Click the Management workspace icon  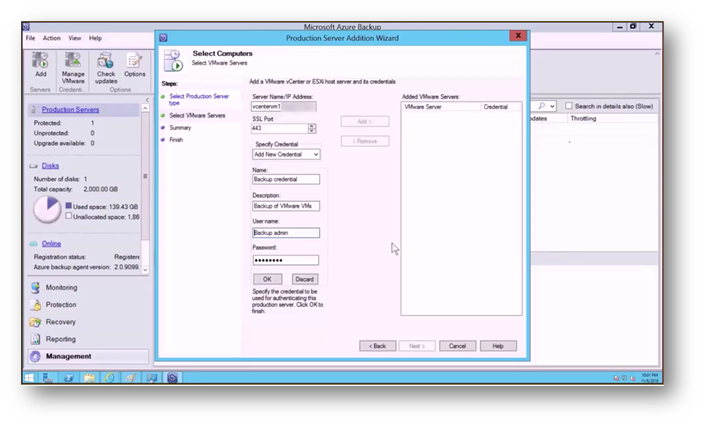pos(36,356)
